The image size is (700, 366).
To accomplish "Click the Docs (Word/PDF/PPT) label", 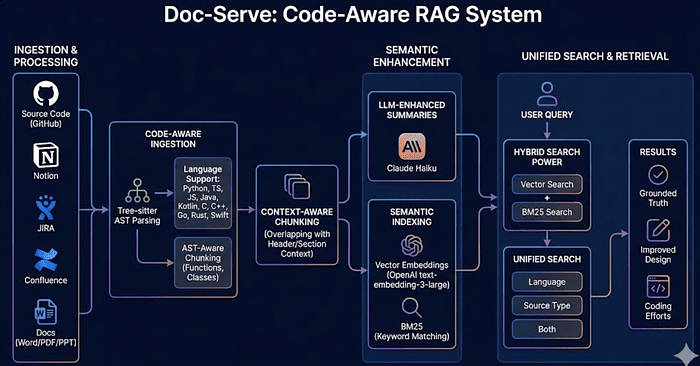I will coord(46,338).
